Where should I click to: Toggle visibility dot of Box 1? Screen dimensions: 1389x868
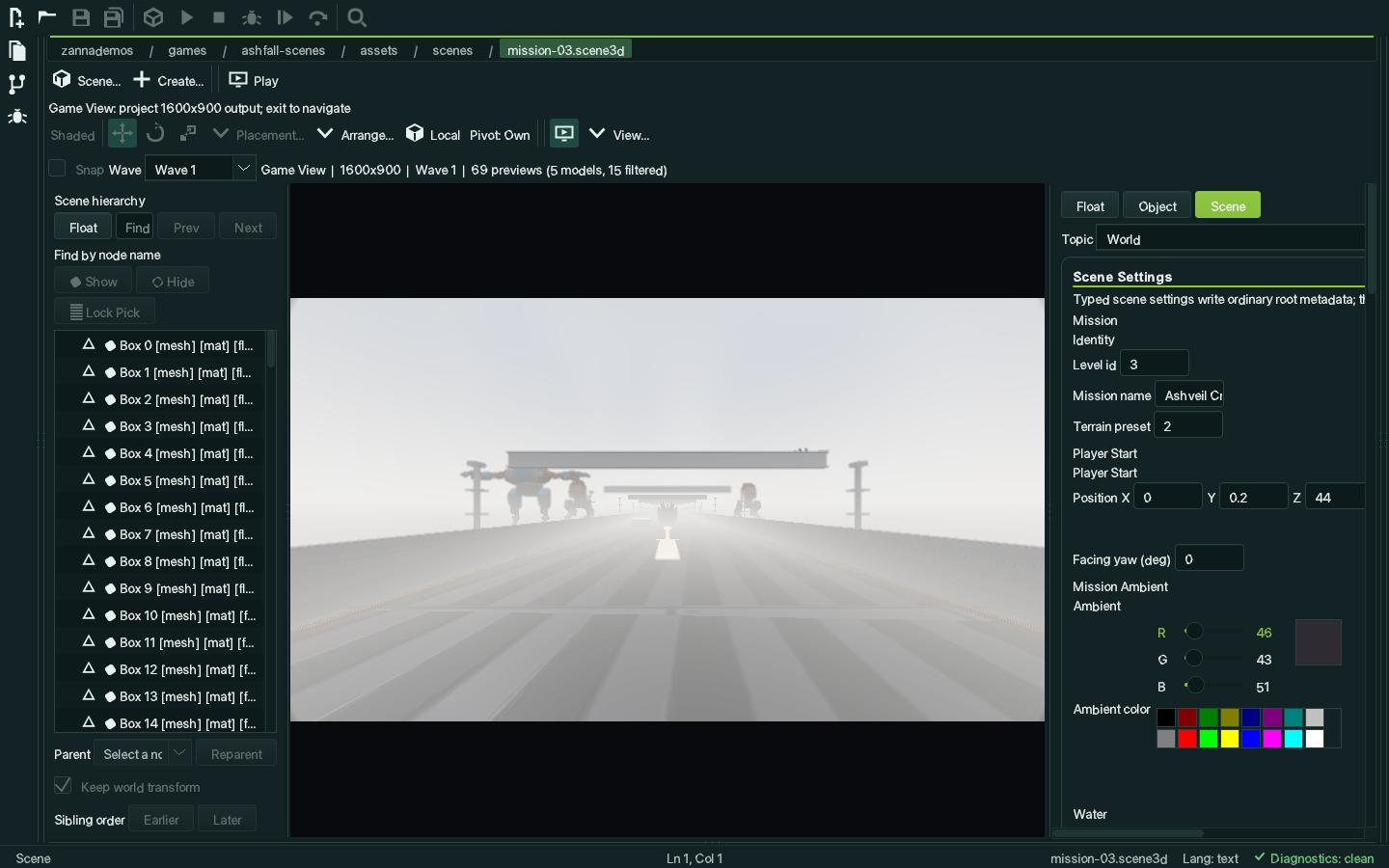click(110, 372)
